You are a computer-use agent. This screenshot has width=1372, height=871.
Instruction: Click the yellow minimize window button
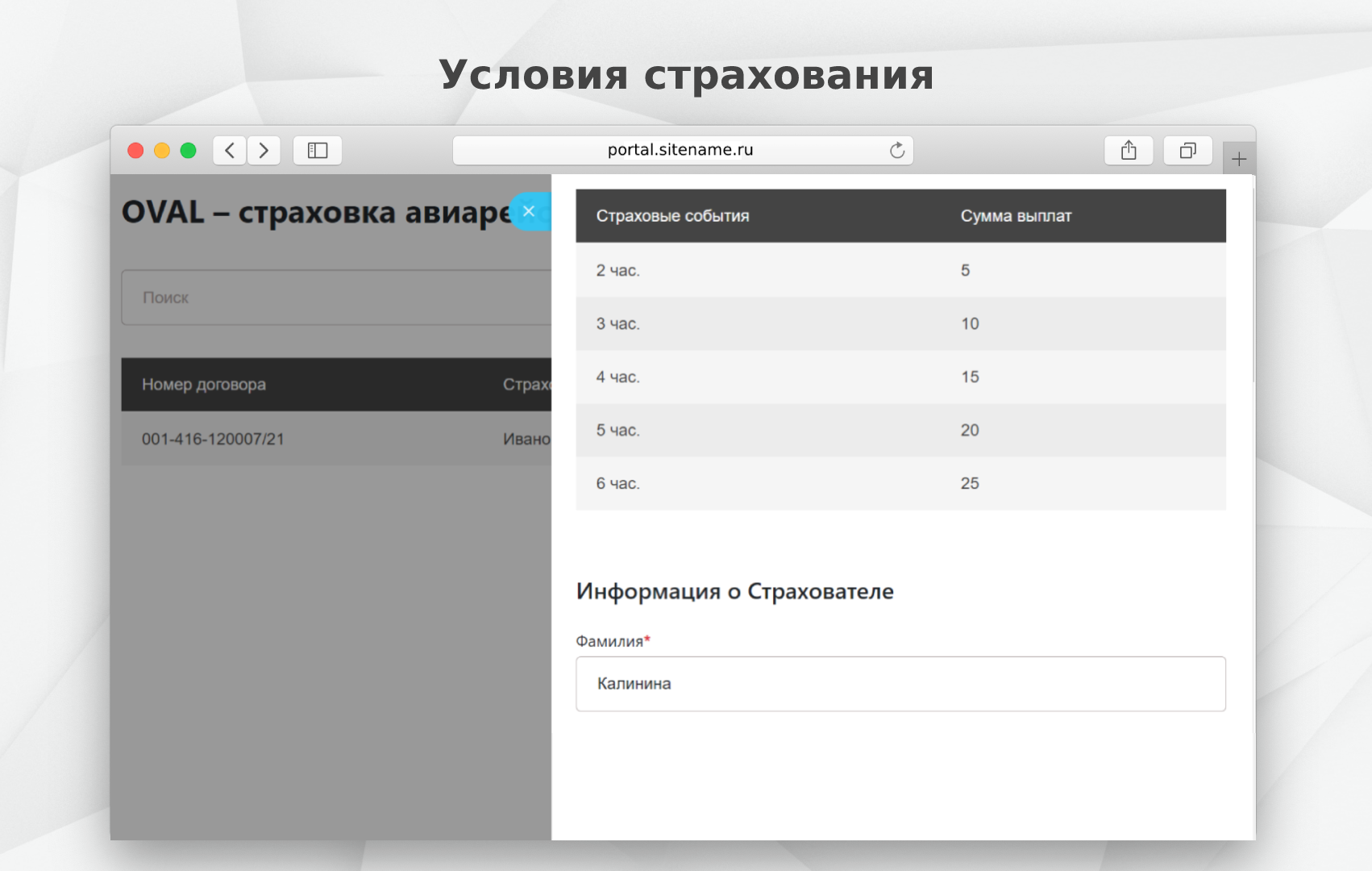click(x=162, y=151)
